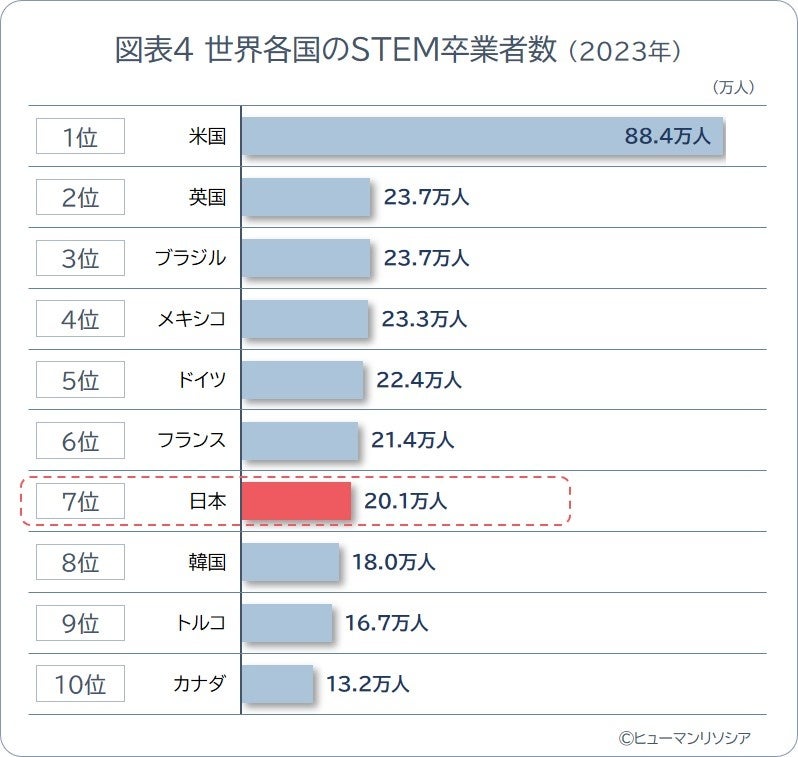Select the 20.1万人 value label
The image size is (798, 757).
click(x=405, y=501)
